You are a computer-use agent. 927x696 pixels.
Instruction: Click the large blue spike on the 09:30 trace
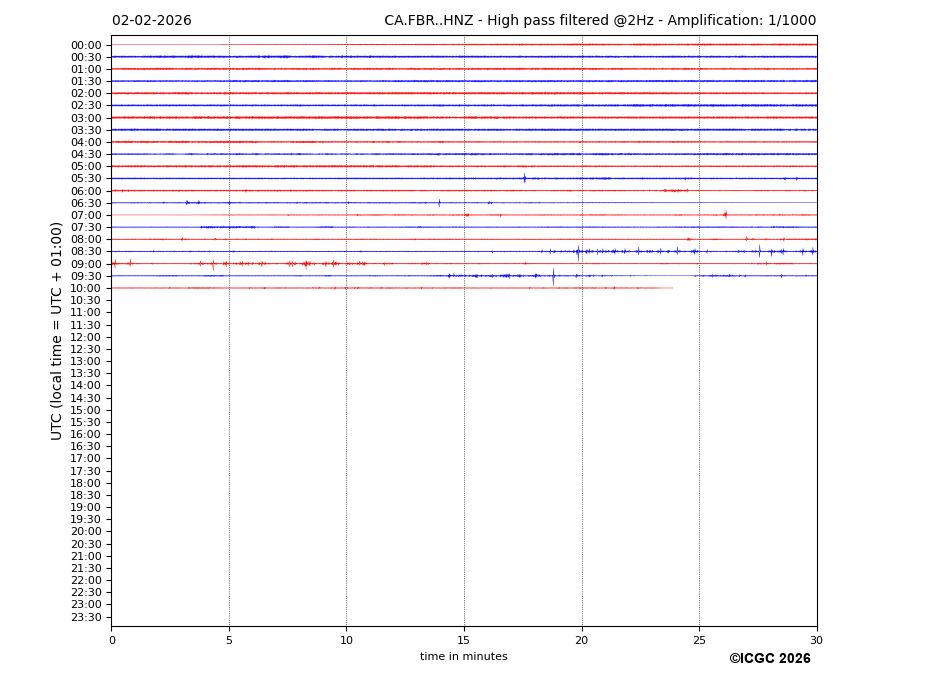(553, 276)
